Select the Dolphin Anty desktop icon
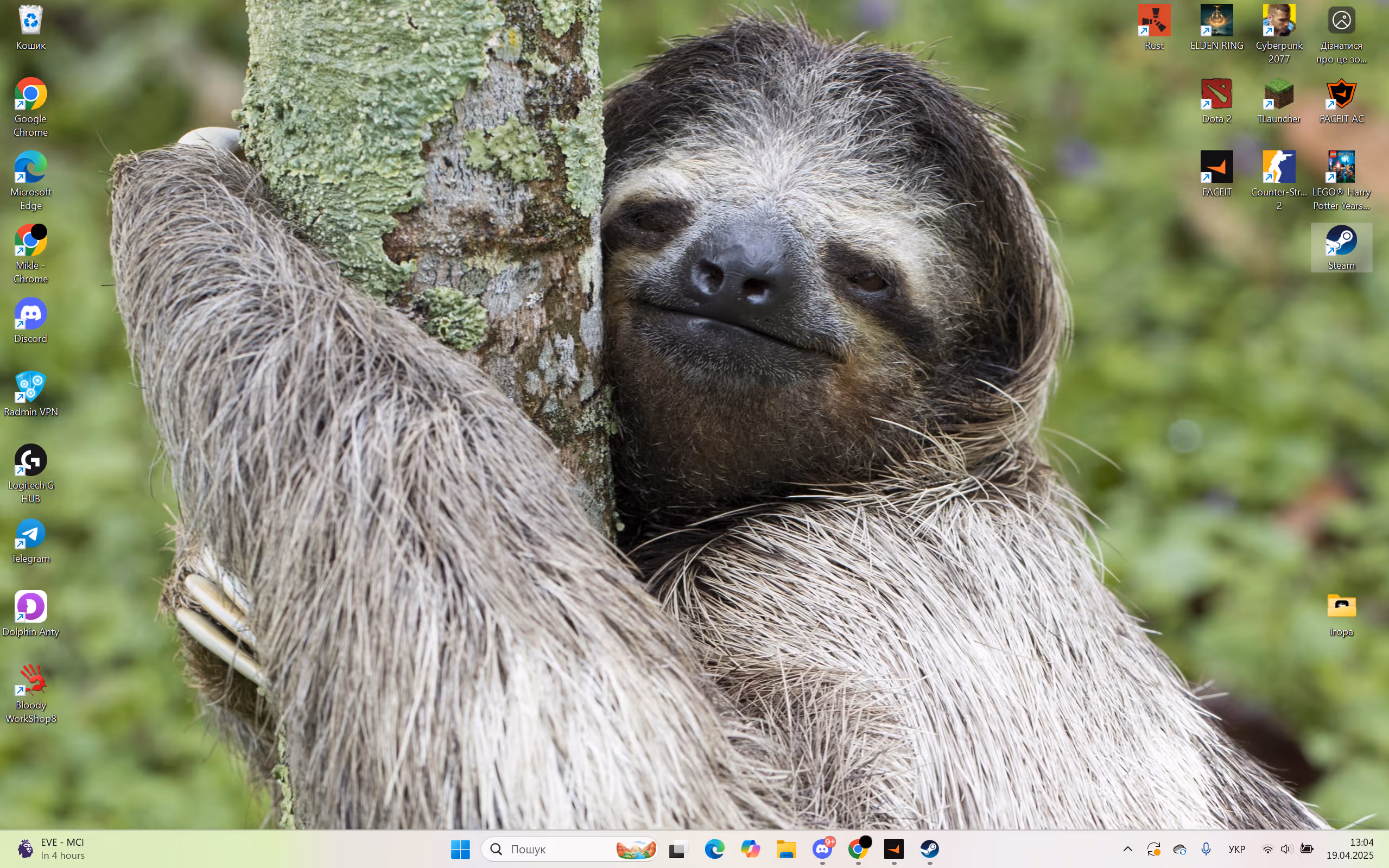Viewport: 1389px width, 868px height. coord(30,614)
